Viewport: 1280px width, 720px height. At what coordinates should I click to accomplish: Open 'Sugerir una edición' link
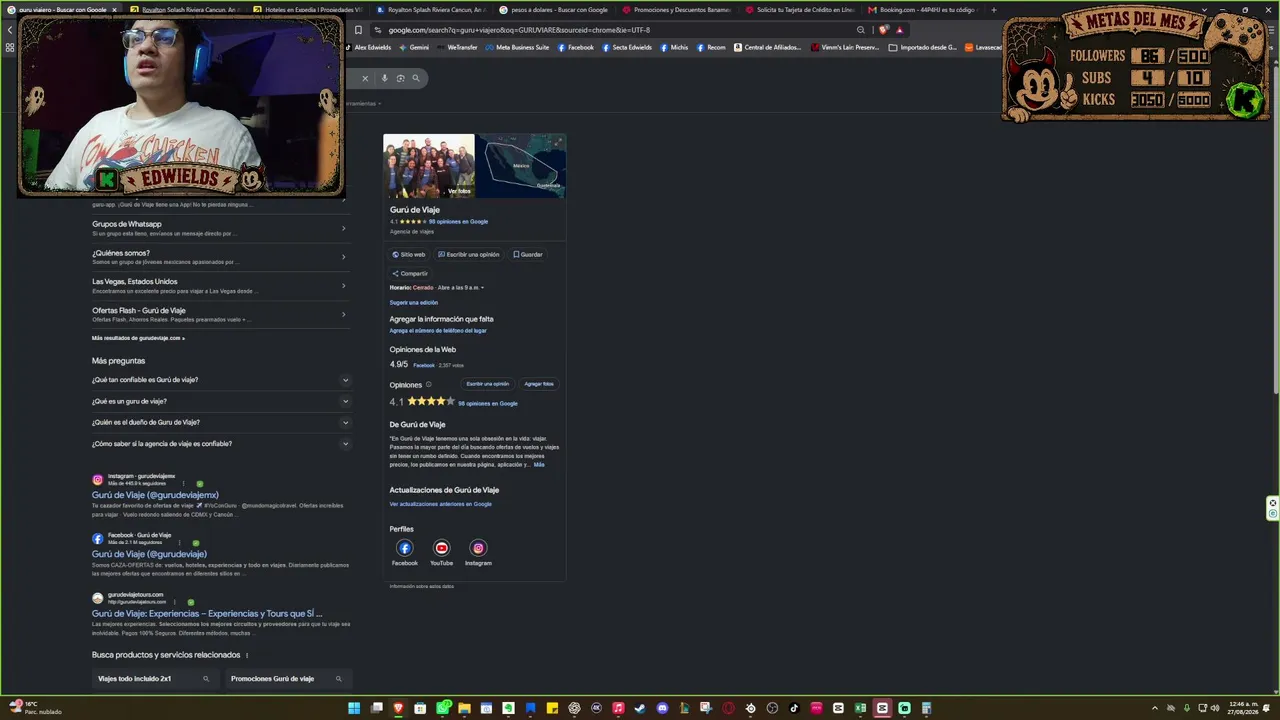click(414, 302)
